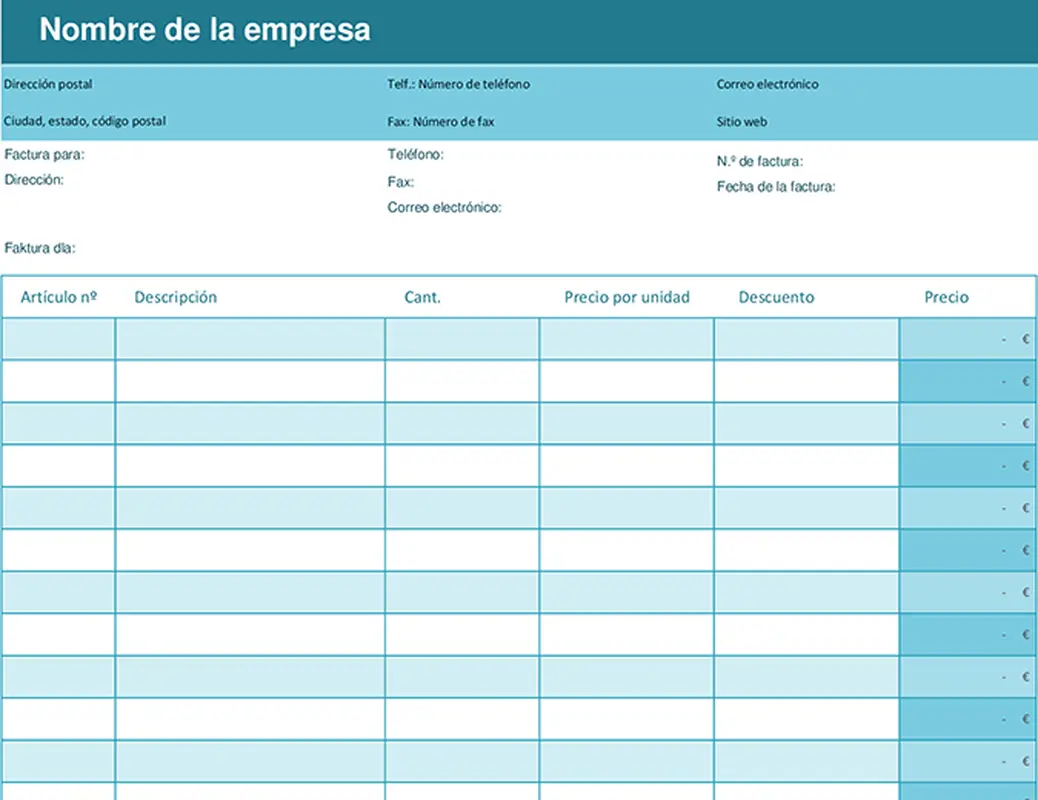The width and height of the screenshot is (1038, 800).
Task: Select the 'Faktura dla:' label
Action: click(x=40, y=248)
